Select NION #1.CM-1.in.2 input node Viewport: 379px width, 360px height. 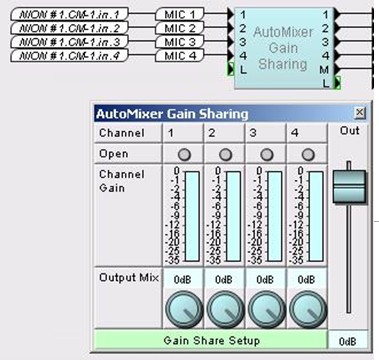click(x=69, y=28)
